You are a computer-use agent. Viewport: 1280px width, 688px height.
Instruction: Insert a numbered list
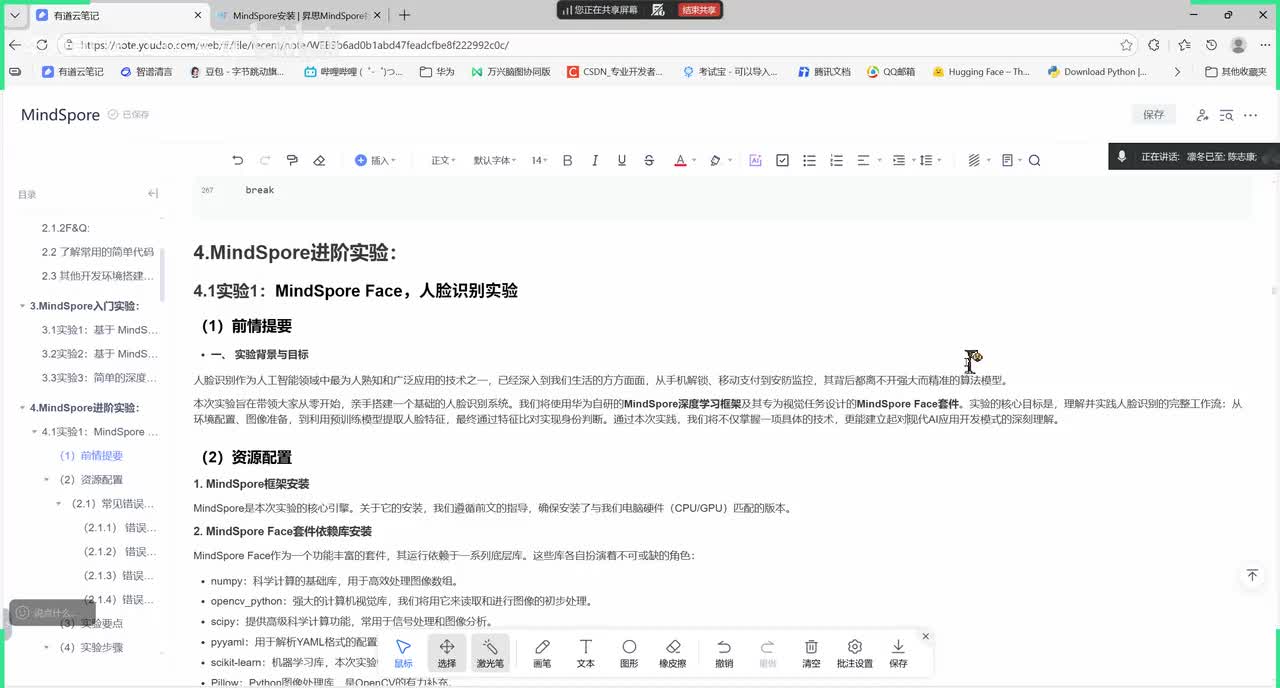tap(836, 160)
